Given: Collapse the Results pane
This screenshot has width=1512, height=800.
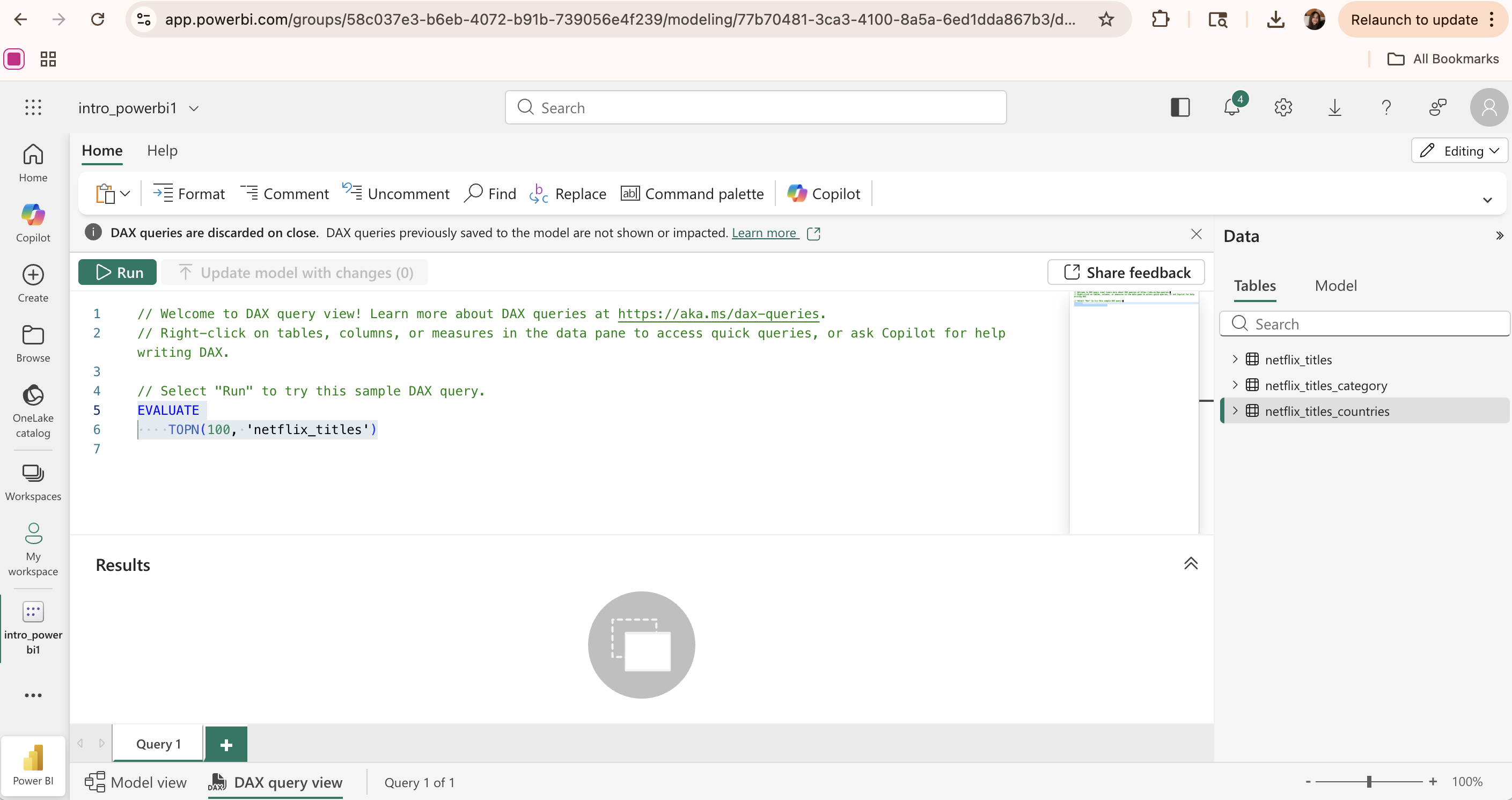Looking at the screenshot, I should point(1191,563).
